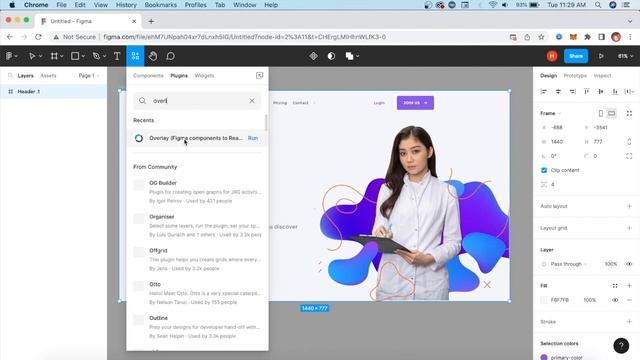
Task: Click the user avatar H icon
Action: tap(552, 56)
